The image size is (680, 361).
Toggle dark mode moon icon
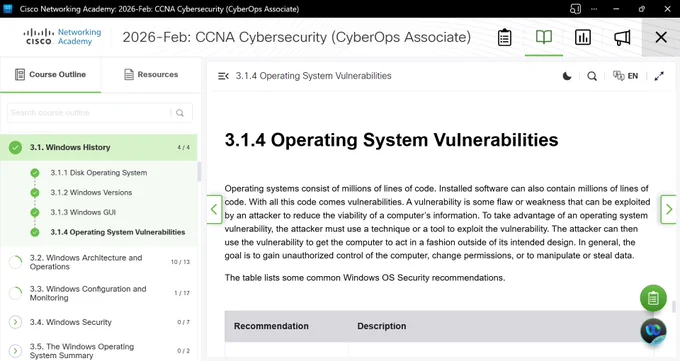[x=567, y=76]
